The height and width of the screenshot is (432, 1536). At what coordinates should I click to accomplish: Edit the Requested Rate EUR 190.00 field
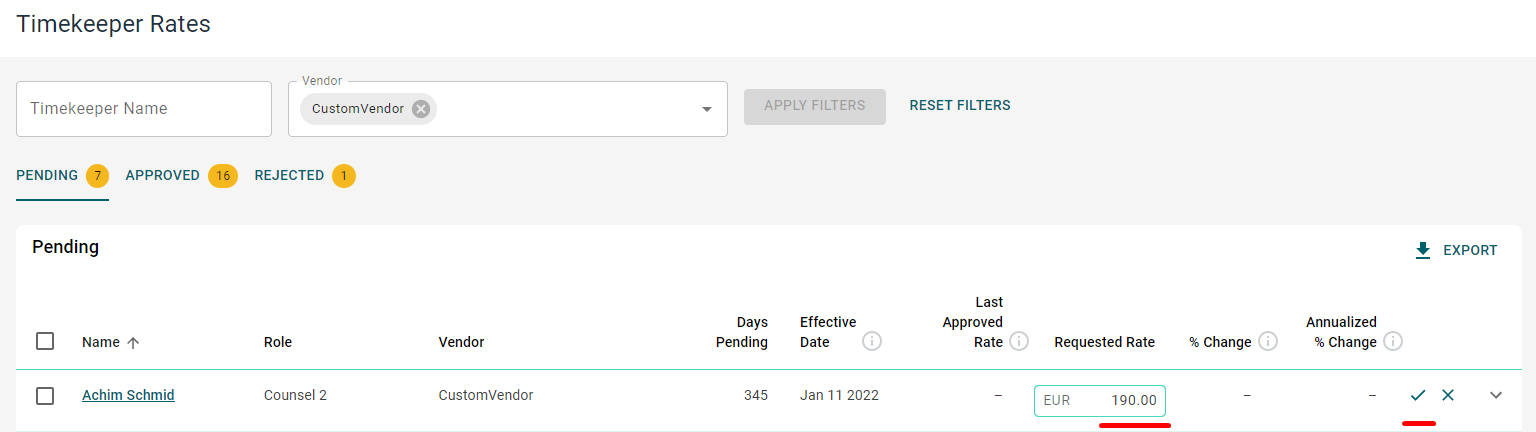(x=1100, y=401)
